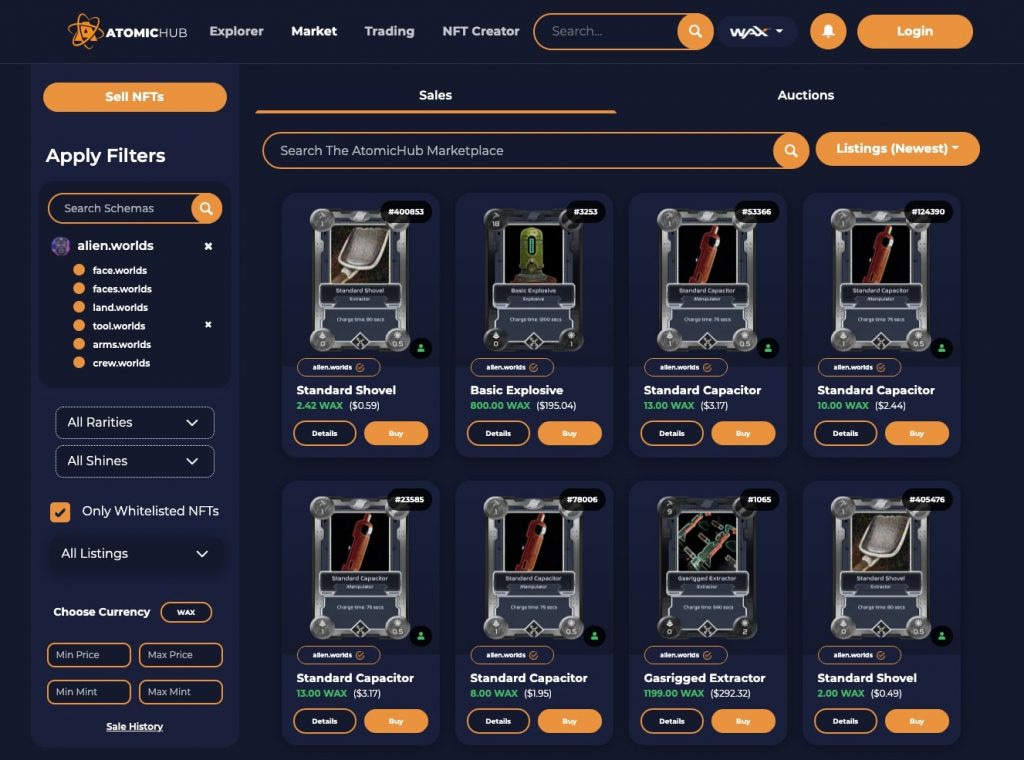Click the alien.worlds verified badge on Basic Explosive
The image size is (1024, 760).
pyautogui.click(x=512, y=368)
